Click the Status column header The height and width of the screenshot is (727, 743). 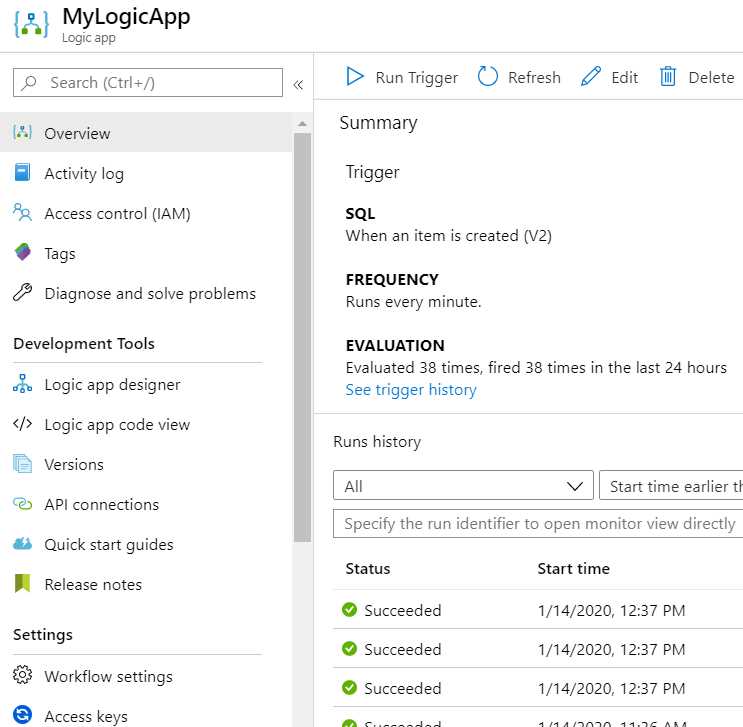click(368, 568)
